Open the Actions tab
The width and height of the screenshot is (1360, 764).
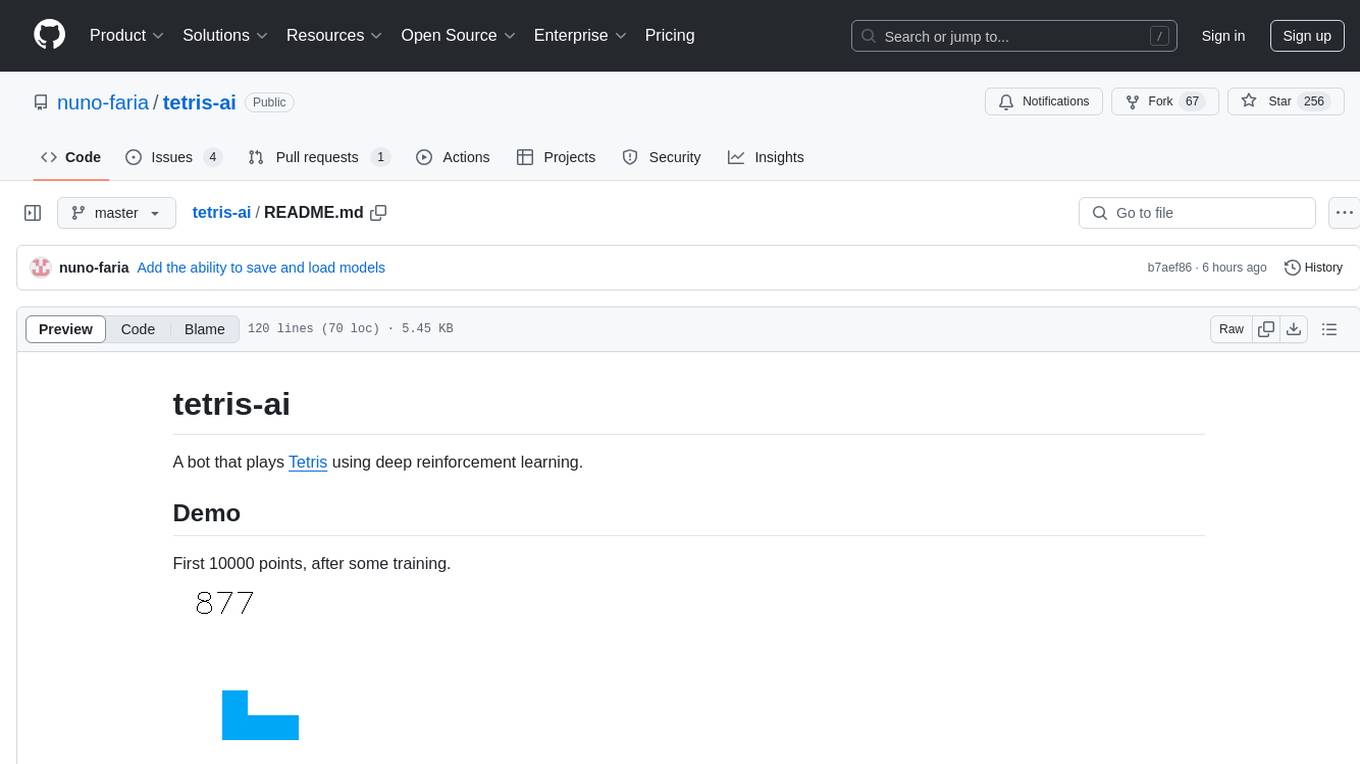coord(453,157)
